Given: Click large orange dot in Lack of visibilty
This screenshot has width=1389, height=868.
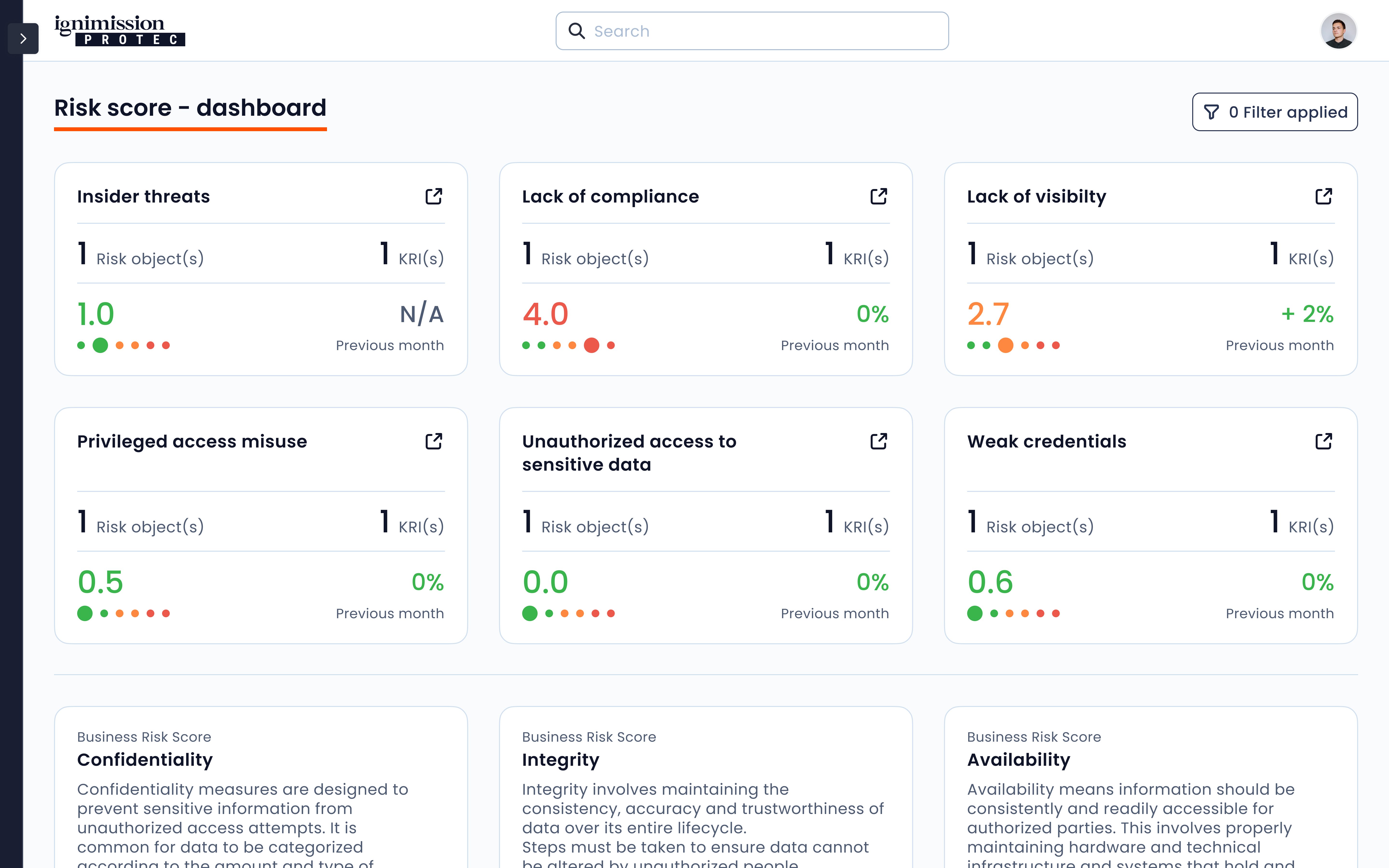Looking at the screenshot, I should click(x=1005, y=345).
